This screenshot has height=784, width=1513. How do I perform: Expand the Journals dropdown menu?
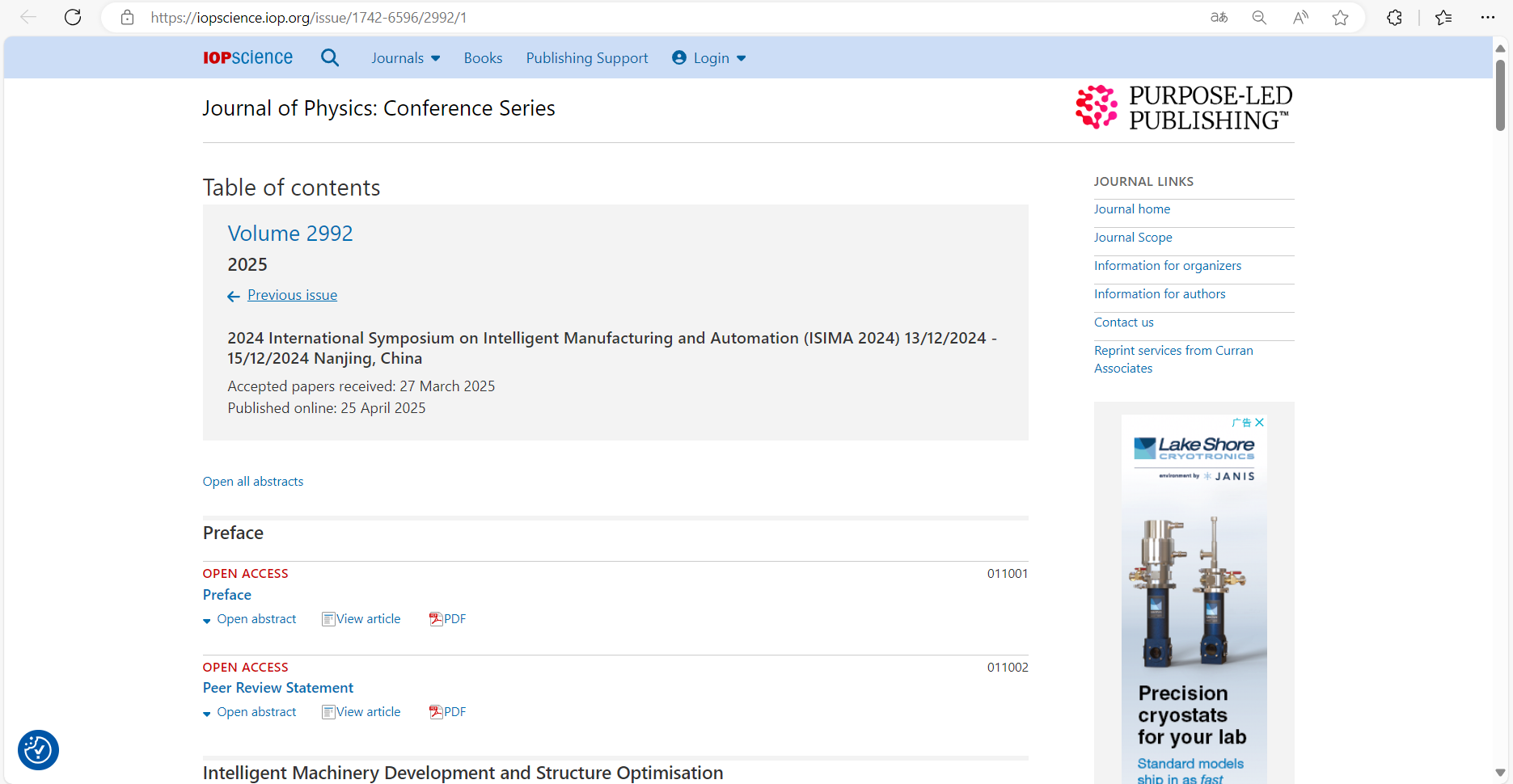click(x=406, y=58)
